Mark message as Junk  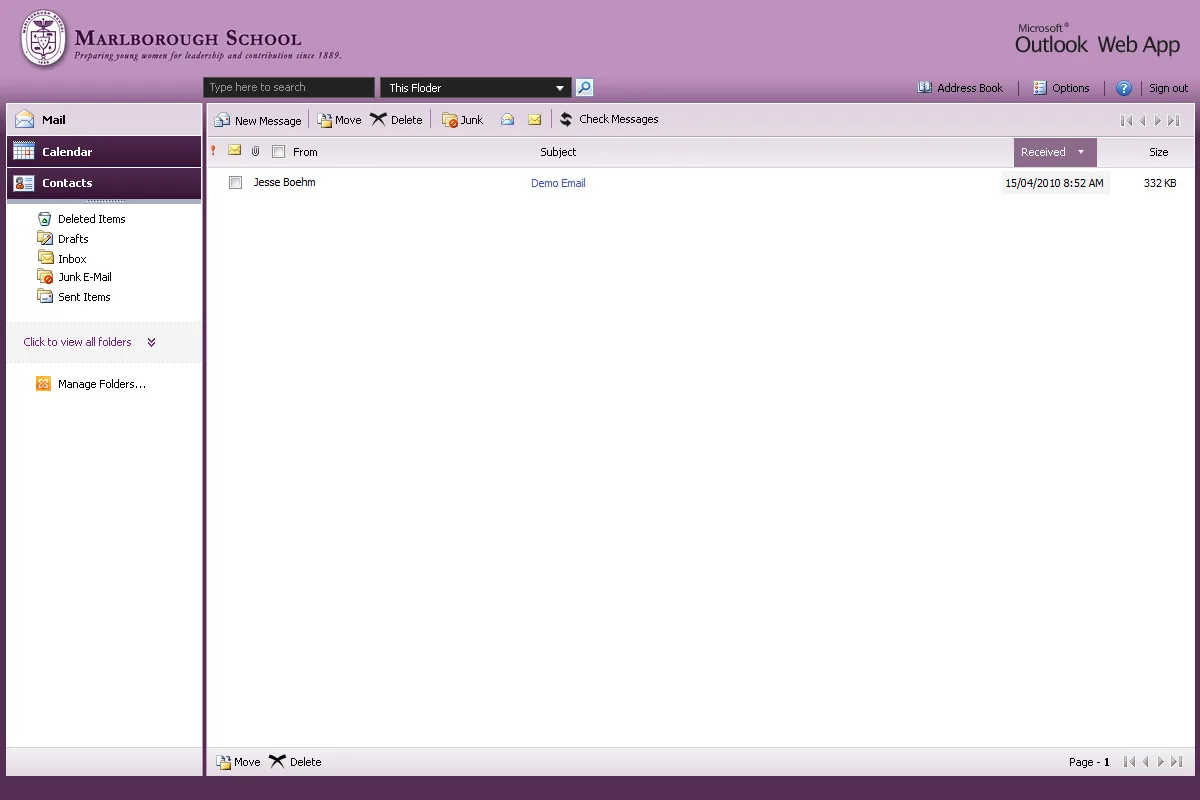(462, 120)
